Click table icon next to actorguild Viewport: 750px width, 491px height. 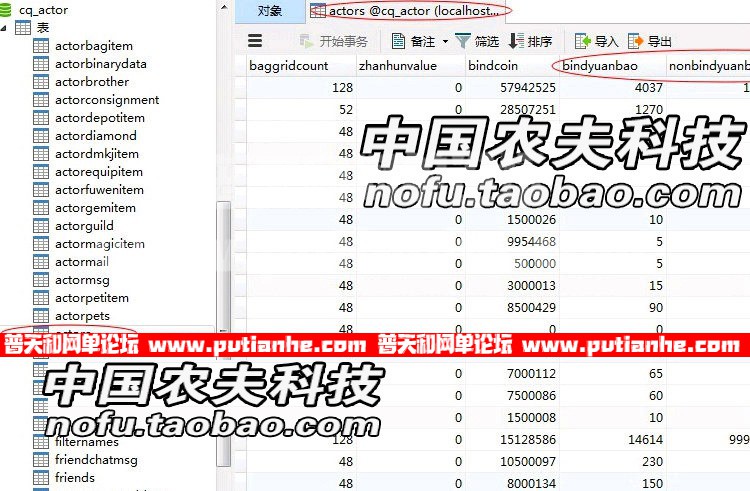(41, 226)
